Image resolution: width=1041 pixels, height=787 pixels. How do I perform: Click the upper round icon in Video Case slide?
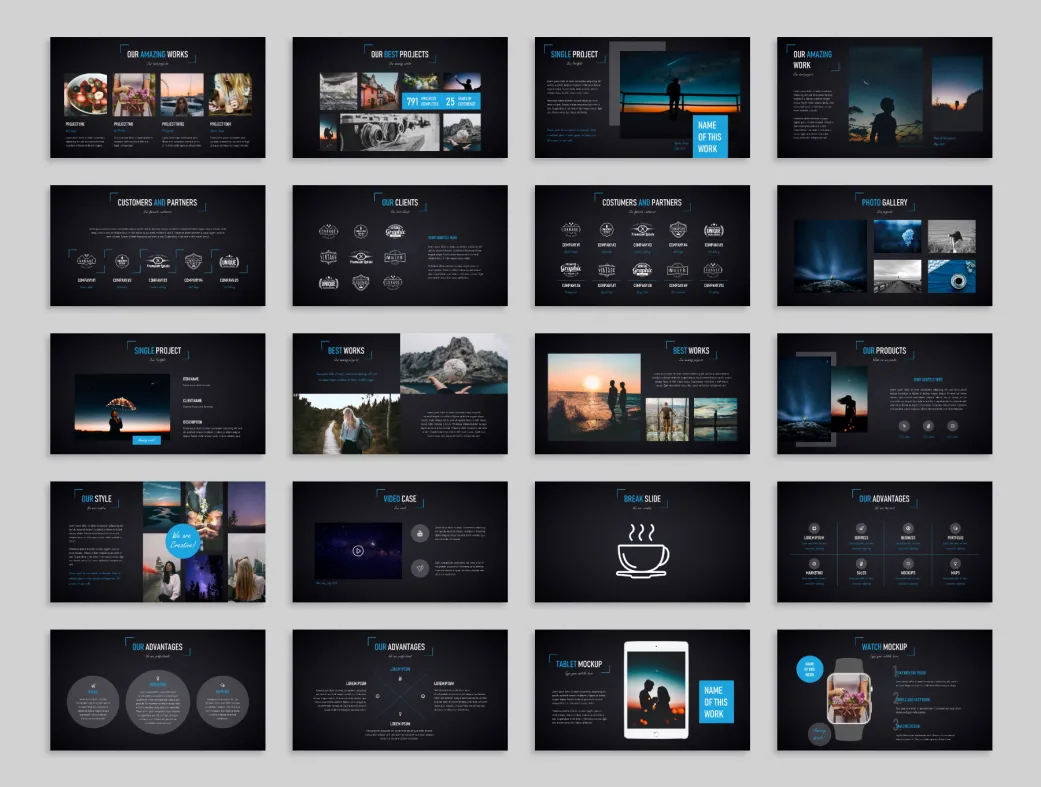click(x=419, y=532)
